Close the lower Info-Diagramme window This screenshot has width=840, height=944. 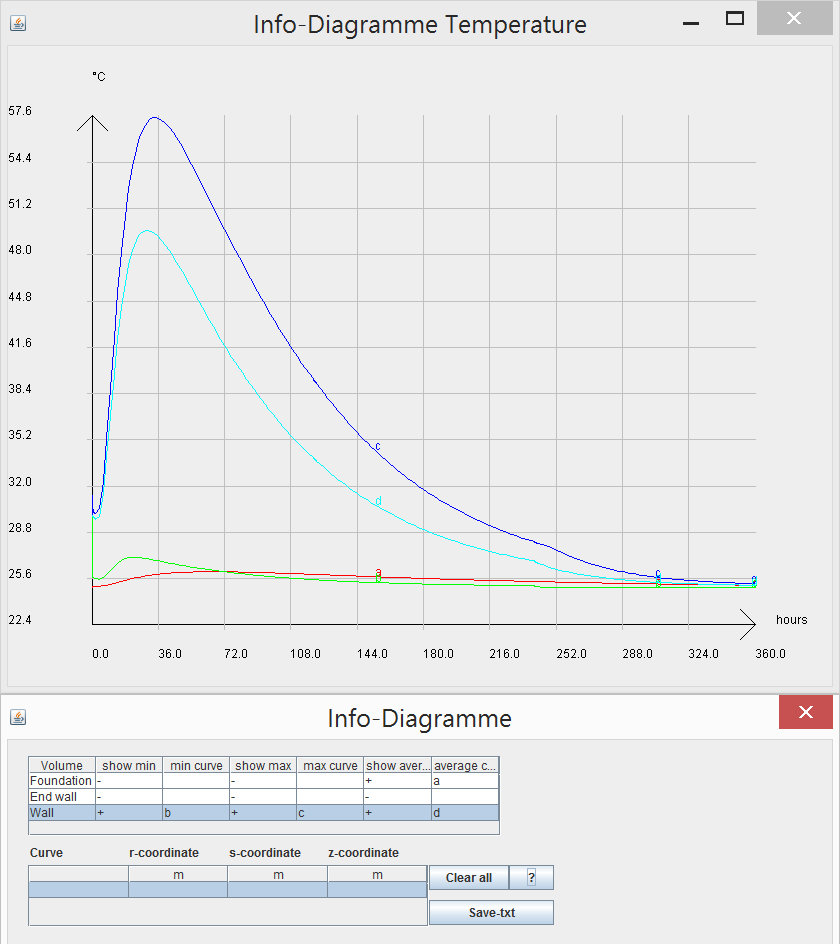[x=806, y=712]
